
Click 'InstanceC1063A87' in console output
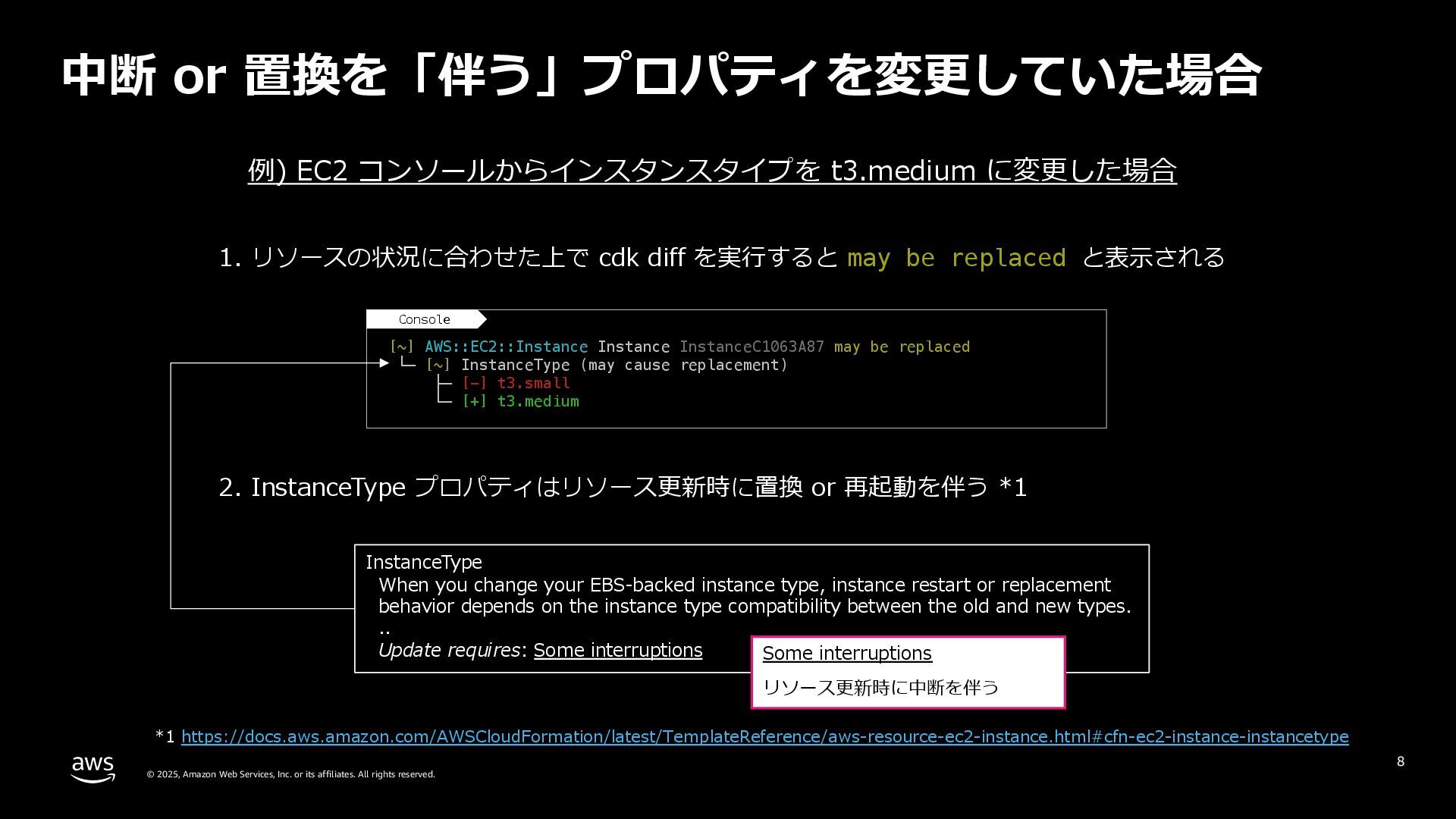[752, 347]
